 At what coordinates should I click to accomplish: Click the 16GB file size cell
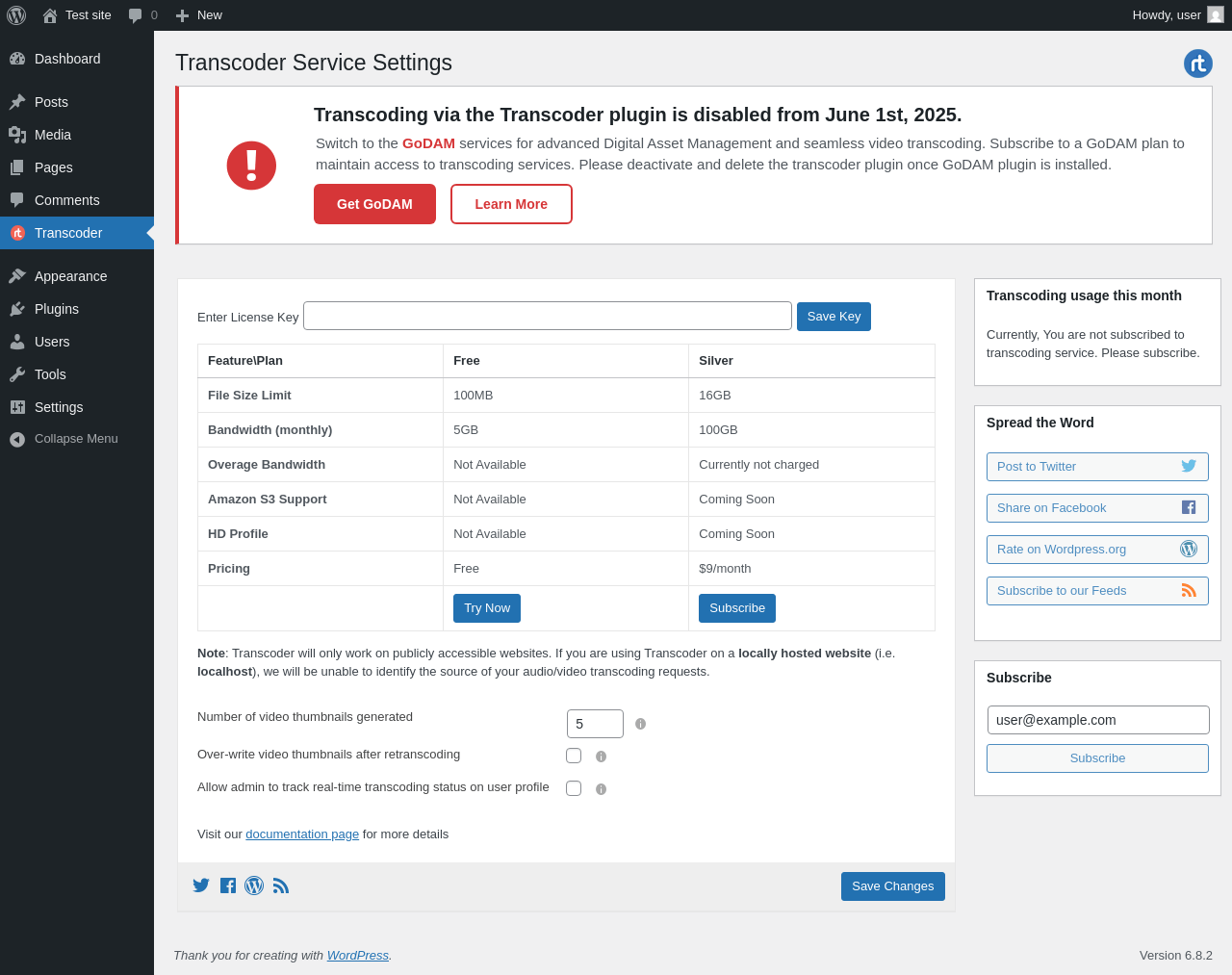coord(811,396)
